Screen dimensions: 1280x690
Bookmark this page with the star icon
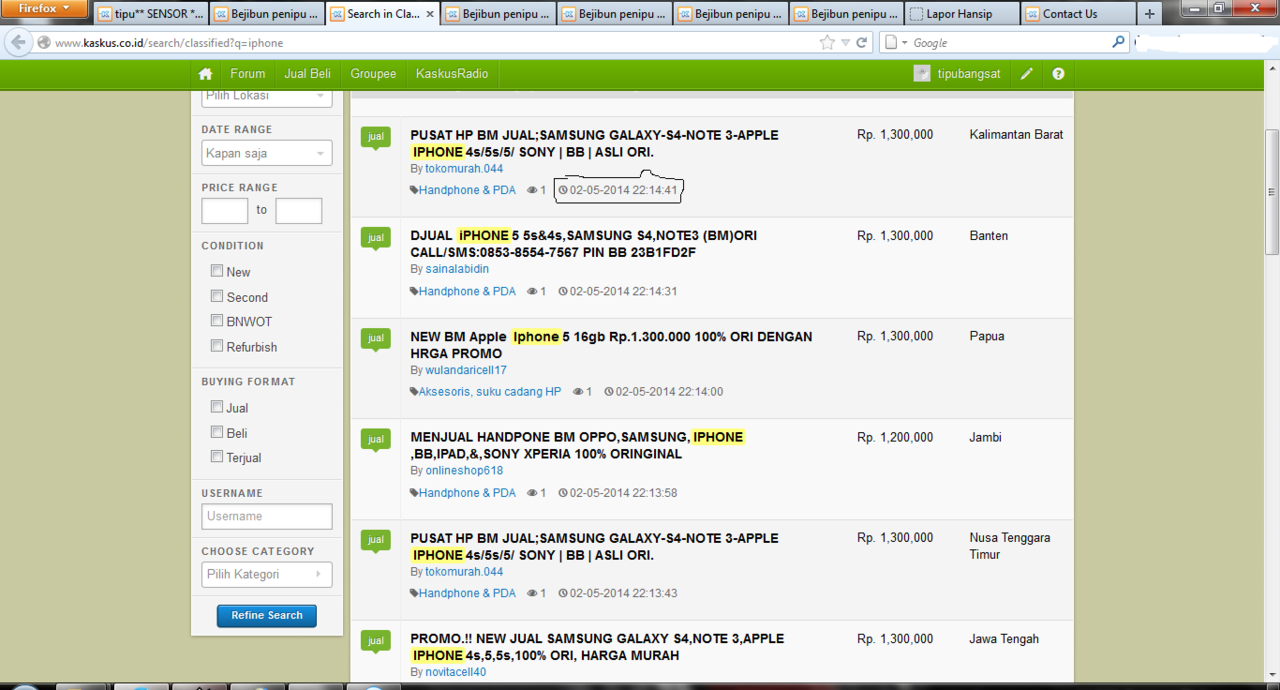(x=827, y=43)
